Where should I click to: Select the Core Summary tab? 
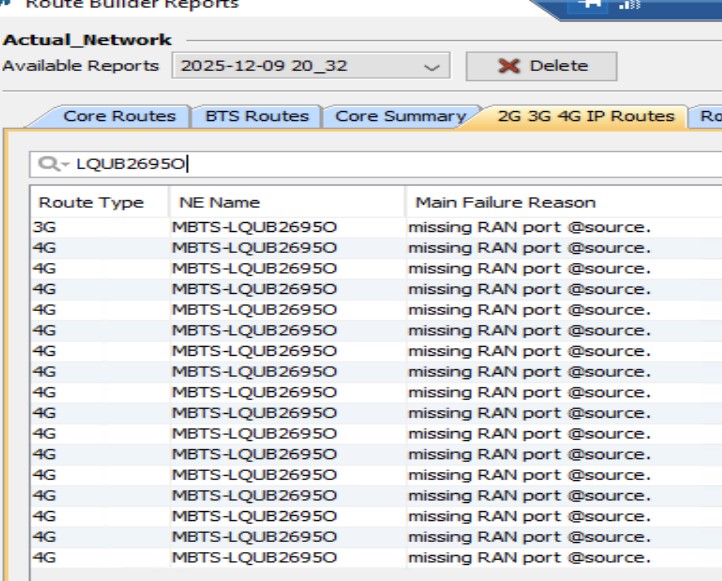(x=400, y=116)
